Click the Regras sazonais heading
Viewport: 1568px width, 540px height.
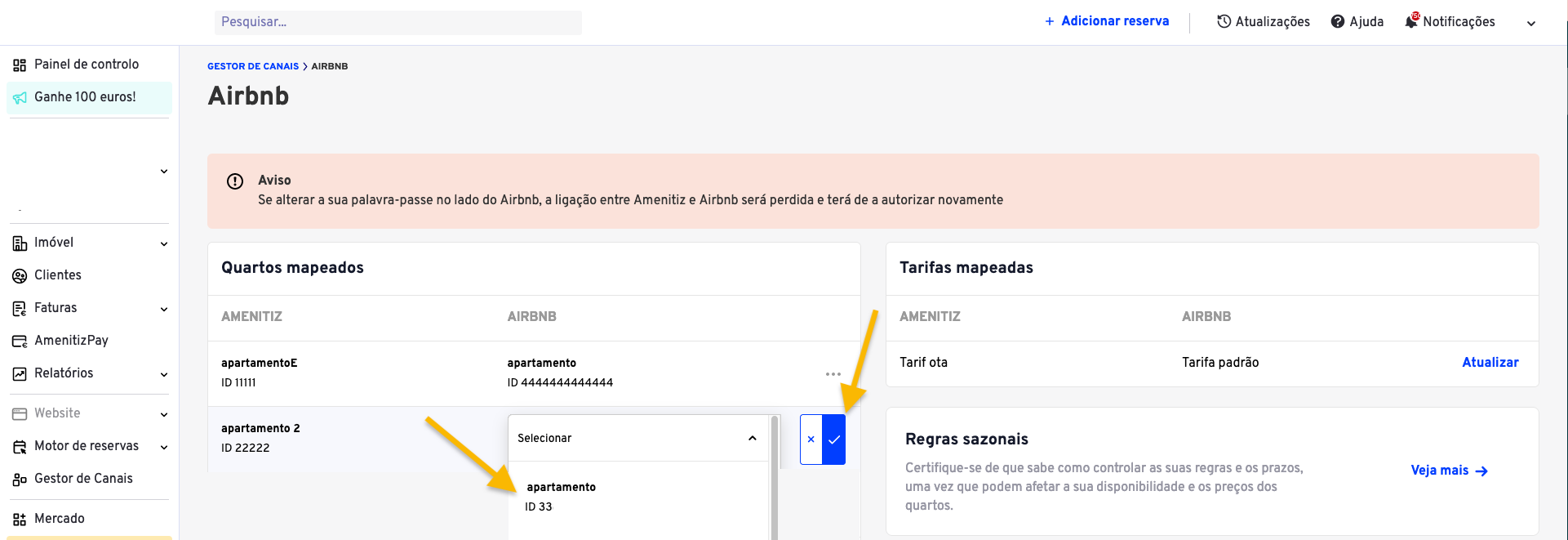(966, 440)
